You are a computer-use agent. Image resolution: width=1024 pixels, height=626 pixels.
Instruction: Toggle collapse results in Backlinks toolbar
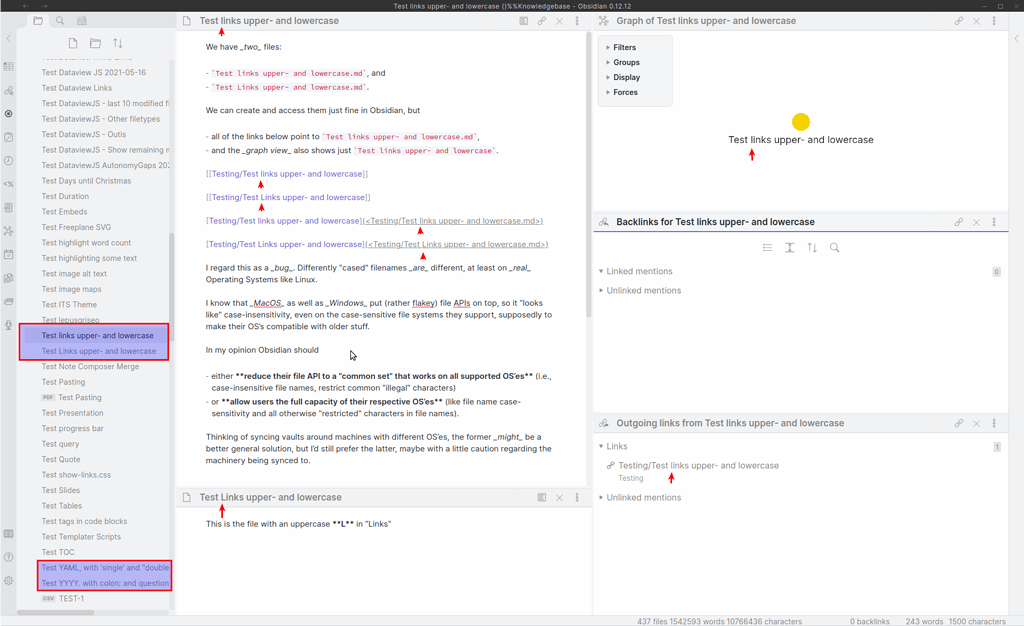767,248
